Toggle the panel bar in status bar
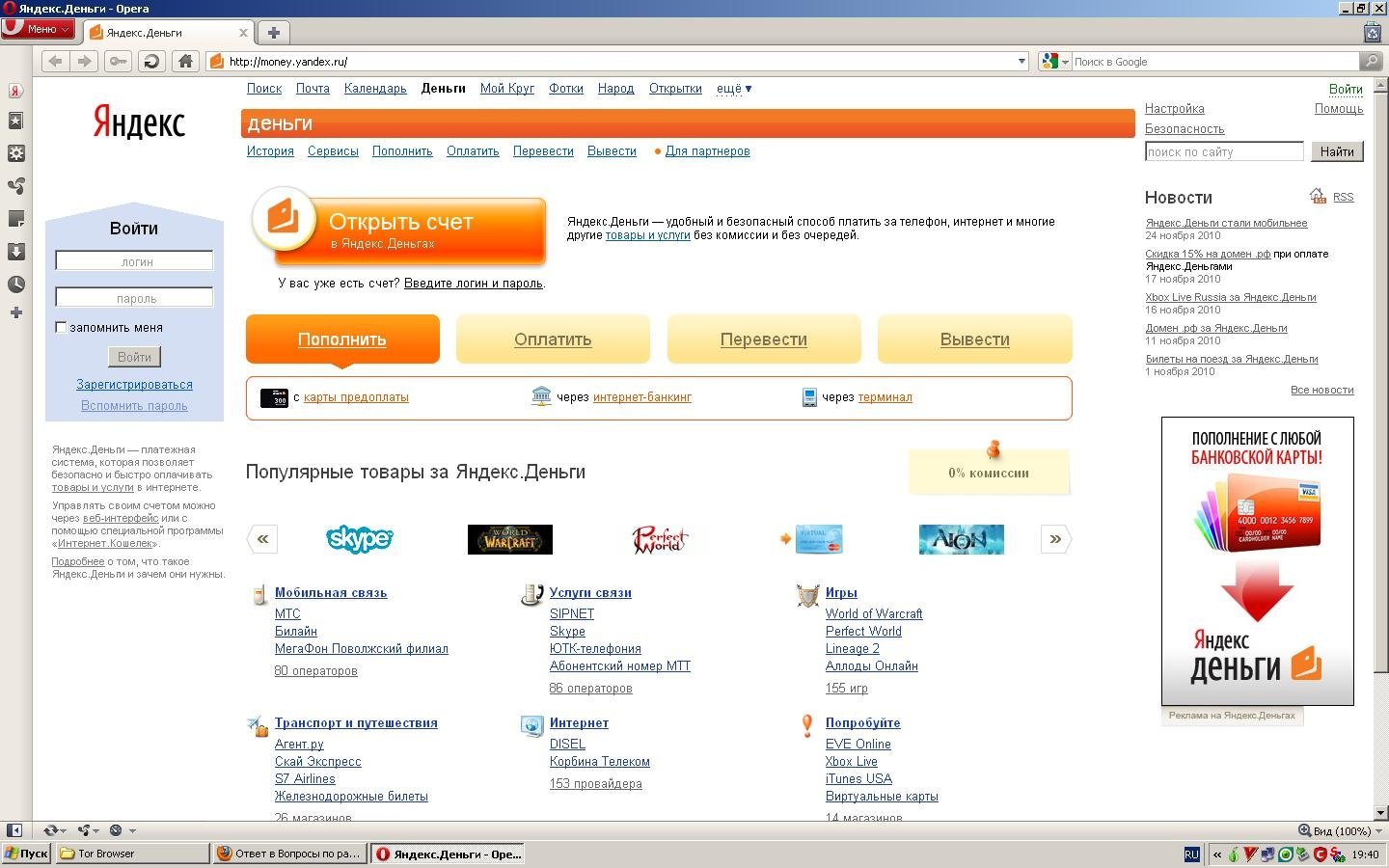The height and width of the screenshot is (868, 1389). pyautogui.click(x=14, y=830)
